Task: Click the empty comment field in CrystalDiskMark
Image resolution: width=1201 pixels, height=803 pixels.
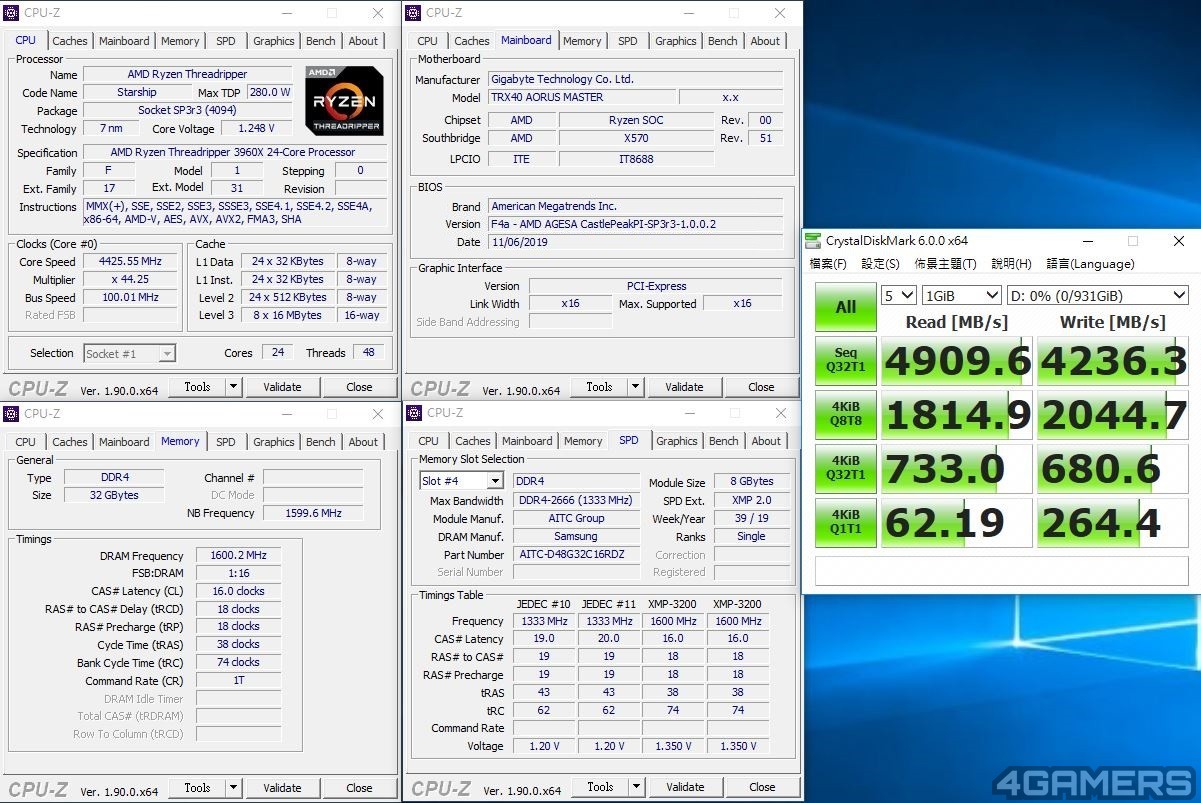Action: click(x=1001, y=571)
